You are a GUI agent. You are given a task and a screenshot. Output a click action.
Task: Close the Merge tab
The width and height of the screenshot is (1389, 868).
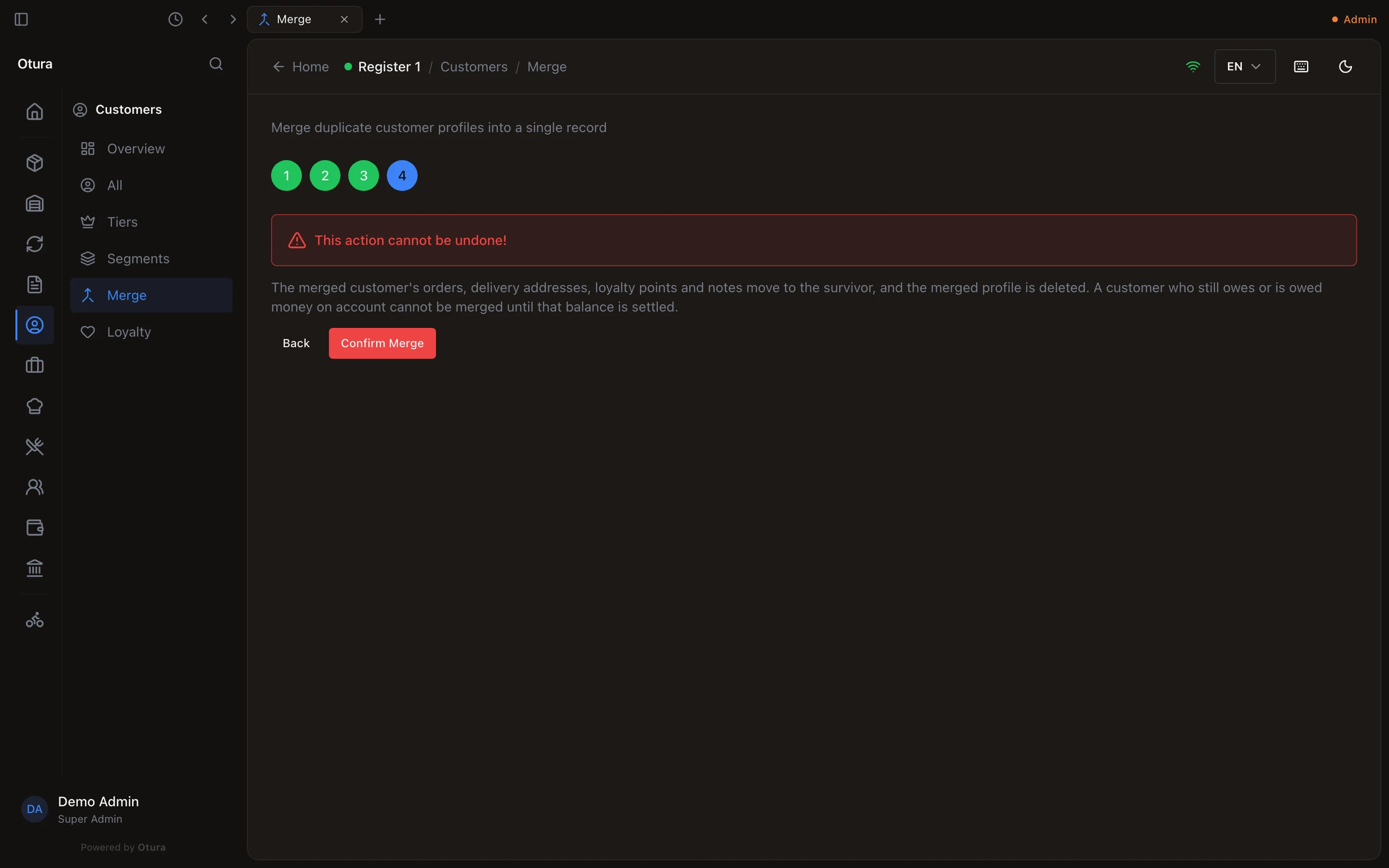344,19
